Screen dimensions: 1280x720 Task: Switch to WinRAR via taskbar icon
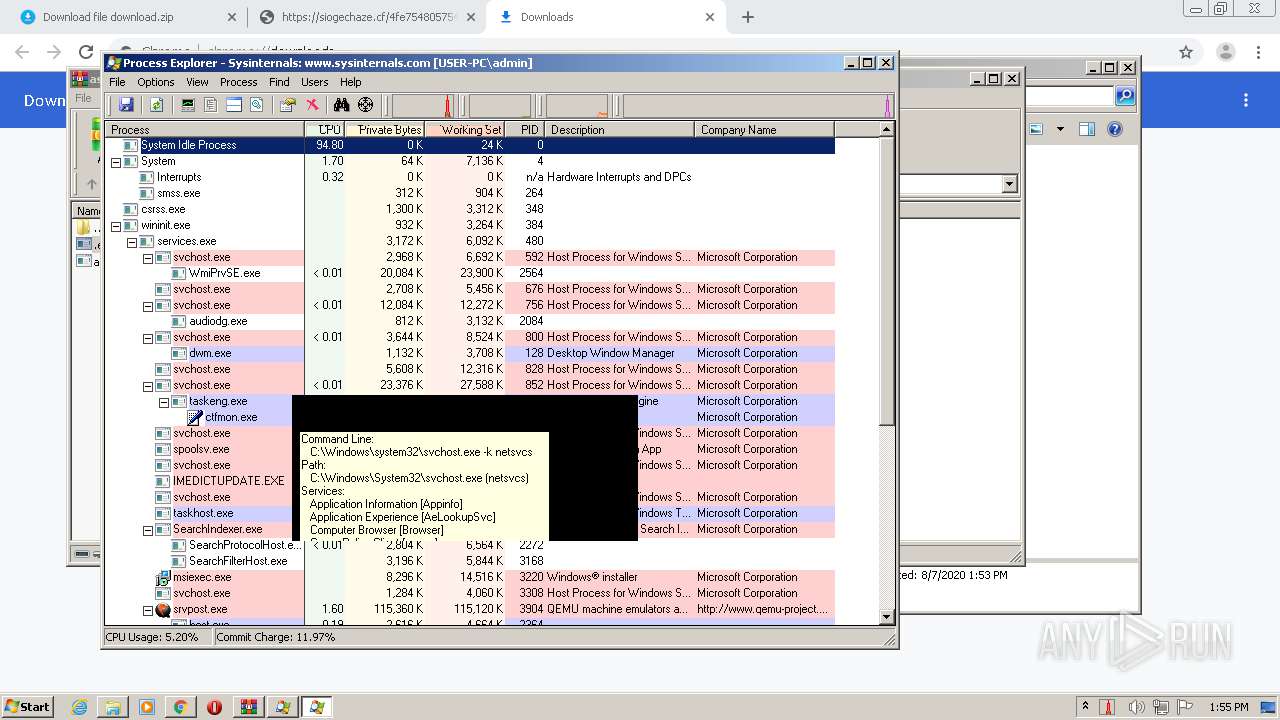(249, 707)
